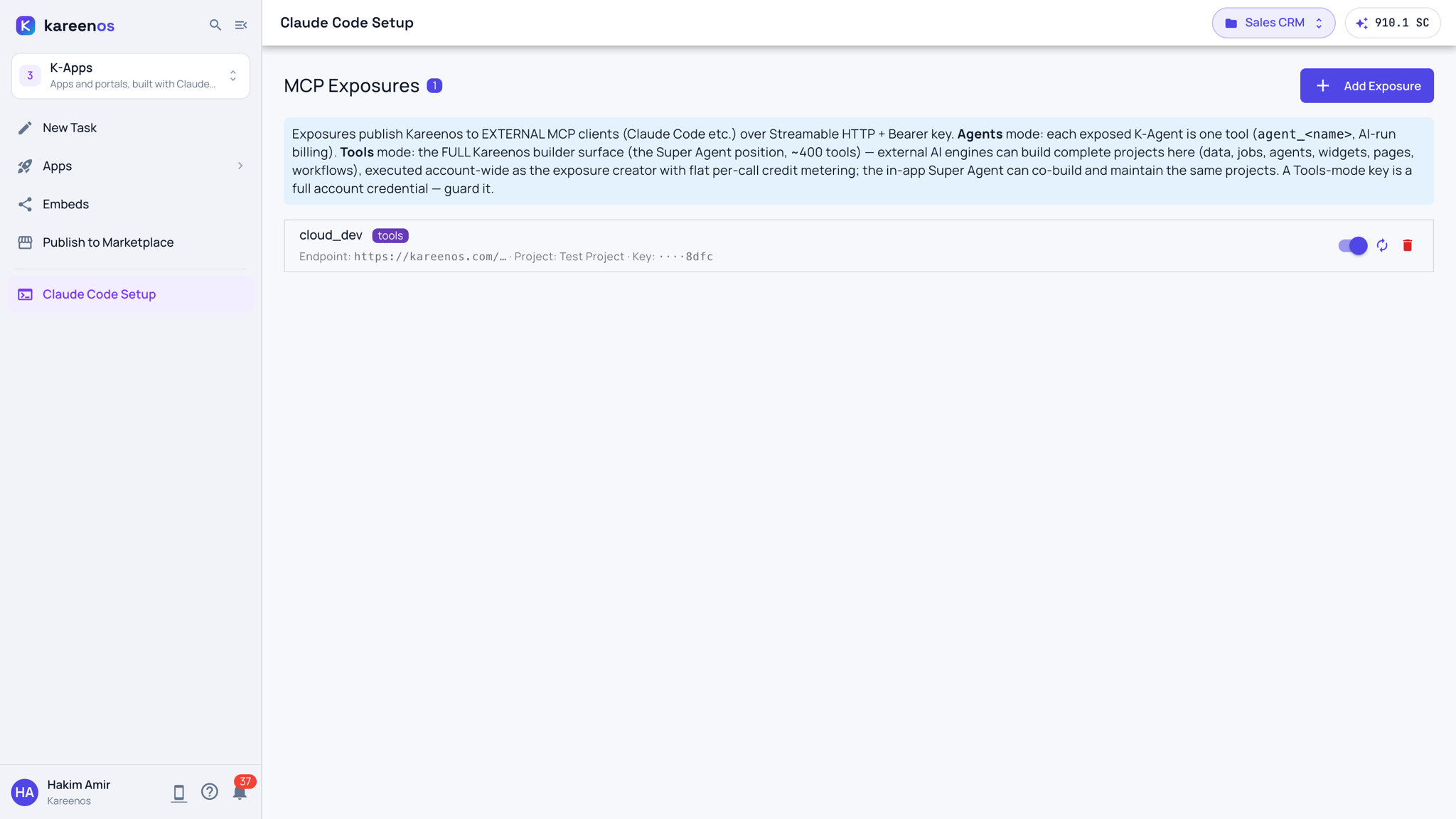The height and width of the screenshot is (819, 1456).
Task: Click the key suffix 8dfc
Action: [700, 257]
